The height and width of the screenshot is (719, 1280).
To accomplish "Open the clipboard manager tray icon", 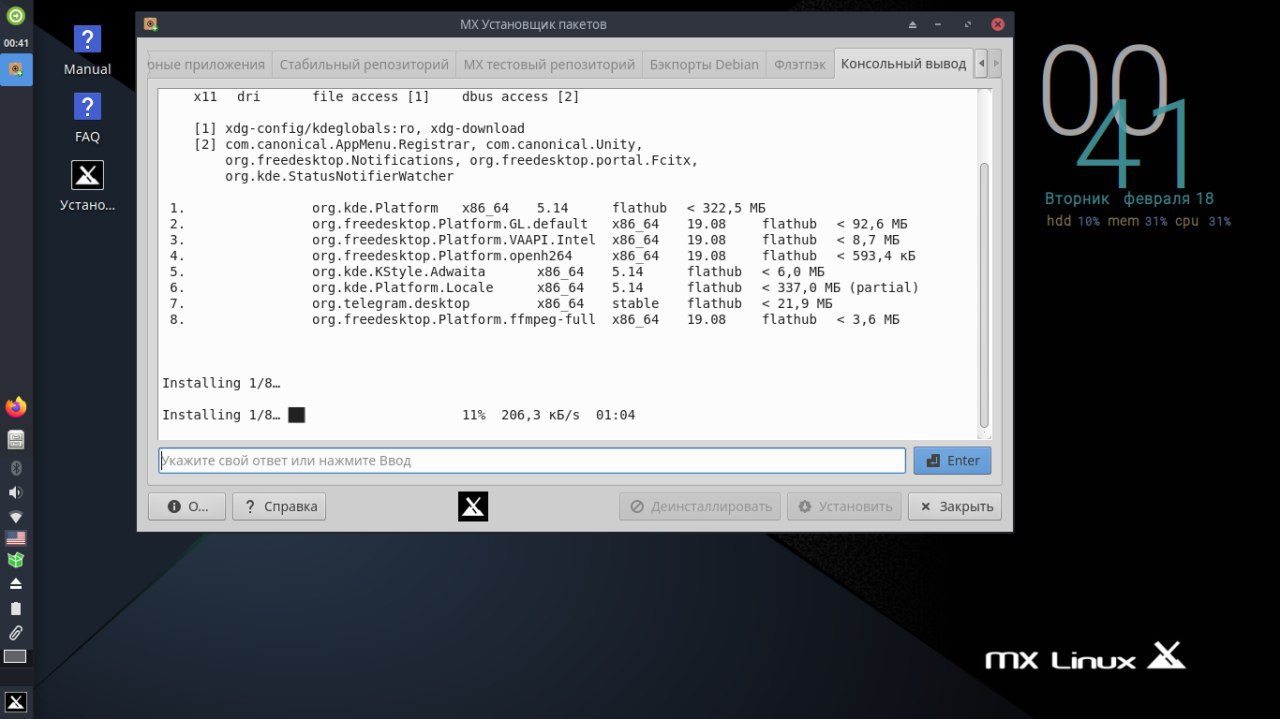I will pyautogui.click(x=16, y=608).
